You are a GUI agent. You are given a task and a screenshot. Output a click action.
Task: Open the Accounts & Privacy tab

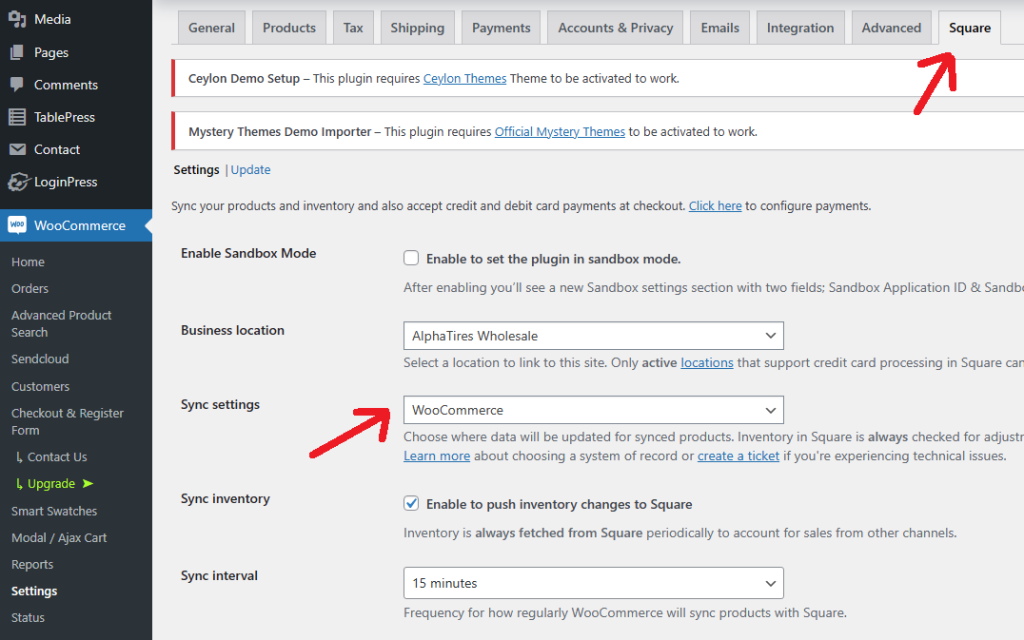(615, 28)
